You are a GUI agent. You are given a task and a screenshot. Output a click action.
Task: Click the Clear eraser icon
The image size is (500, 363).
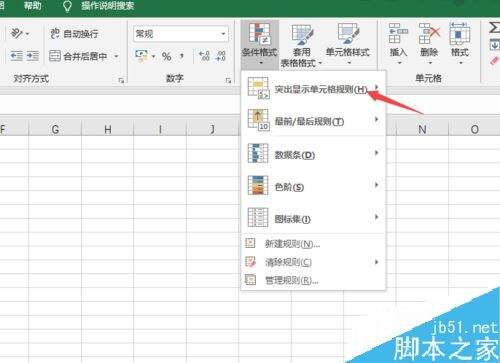point(495,61)
